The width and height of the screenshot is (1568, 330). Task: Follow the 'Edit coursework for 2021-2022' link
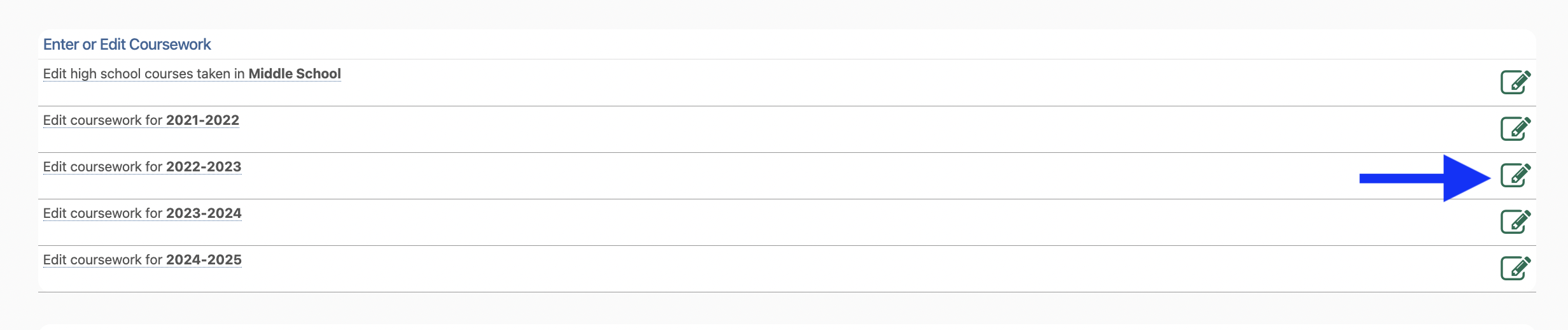click(x=102, y=120)
